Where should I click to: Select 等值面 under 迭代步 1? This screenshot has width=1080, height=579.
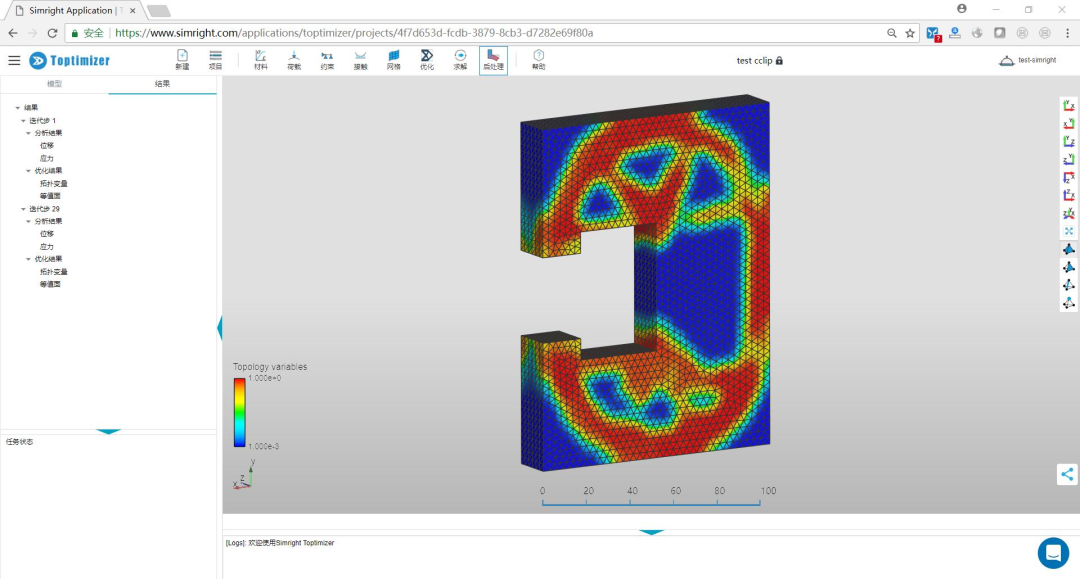point(50,196)
